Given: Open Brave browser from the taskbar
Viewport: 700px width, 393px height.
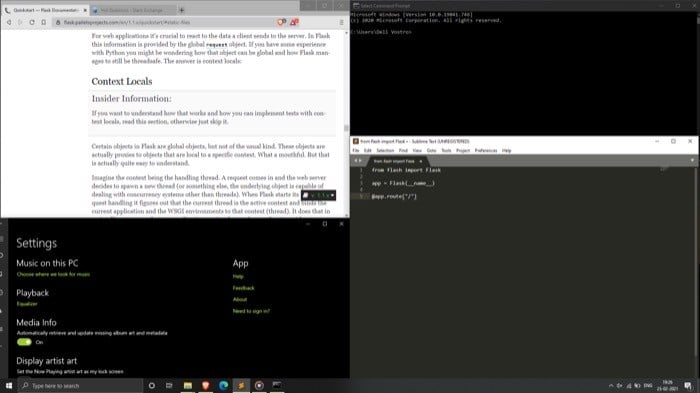Looking at the screenshot, I should (x=205, y=385).
